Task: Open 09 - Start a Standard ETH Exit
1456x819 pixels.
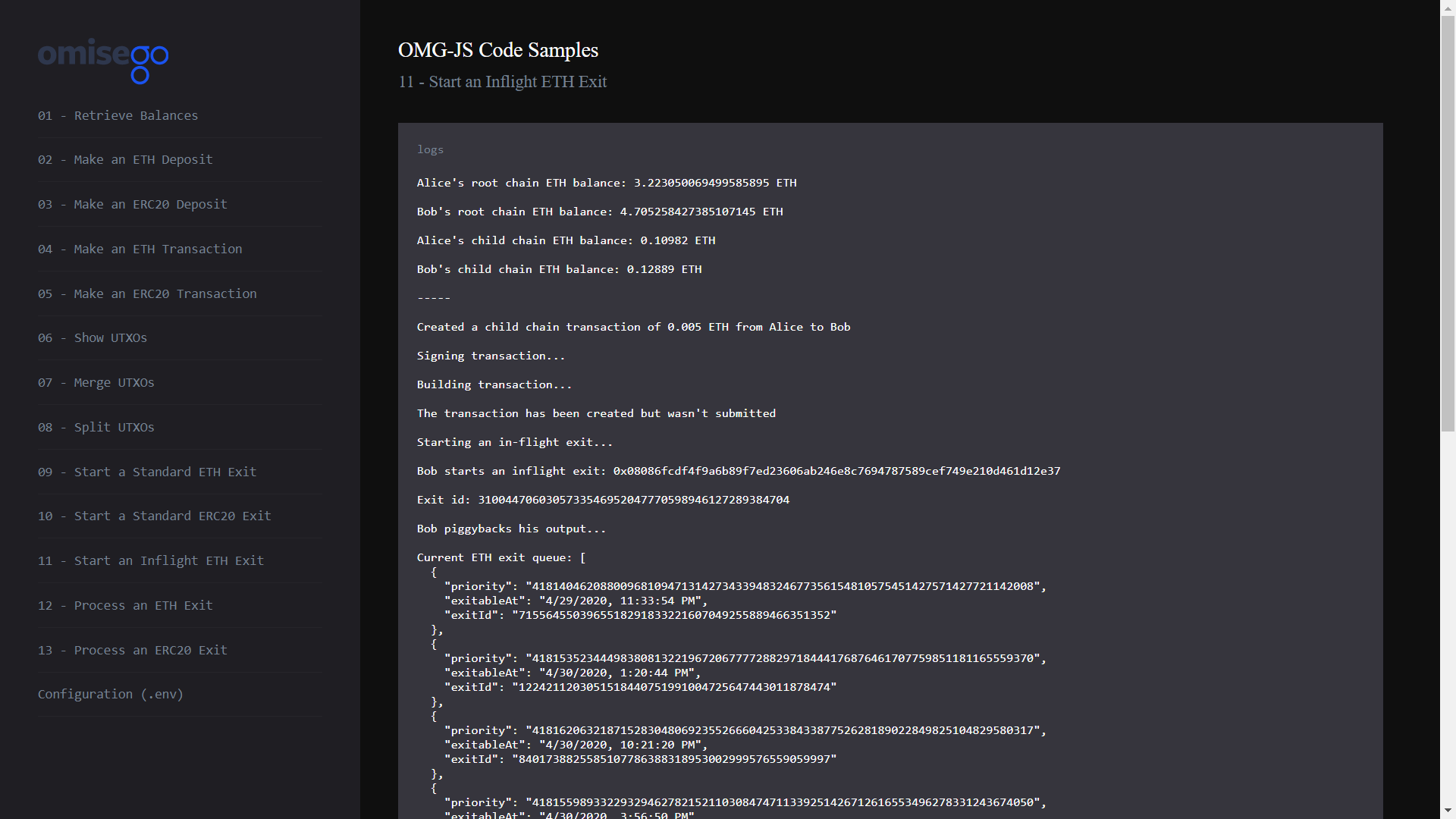Action: point(147,472)
